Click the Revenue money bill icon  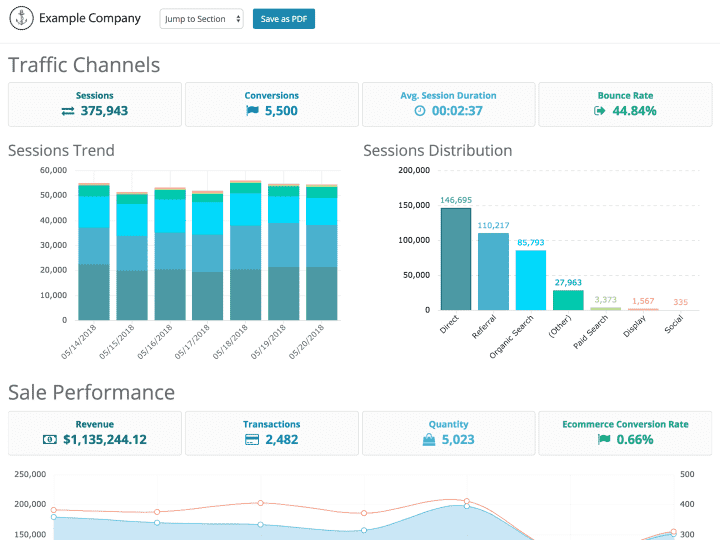tap(50, 440)
